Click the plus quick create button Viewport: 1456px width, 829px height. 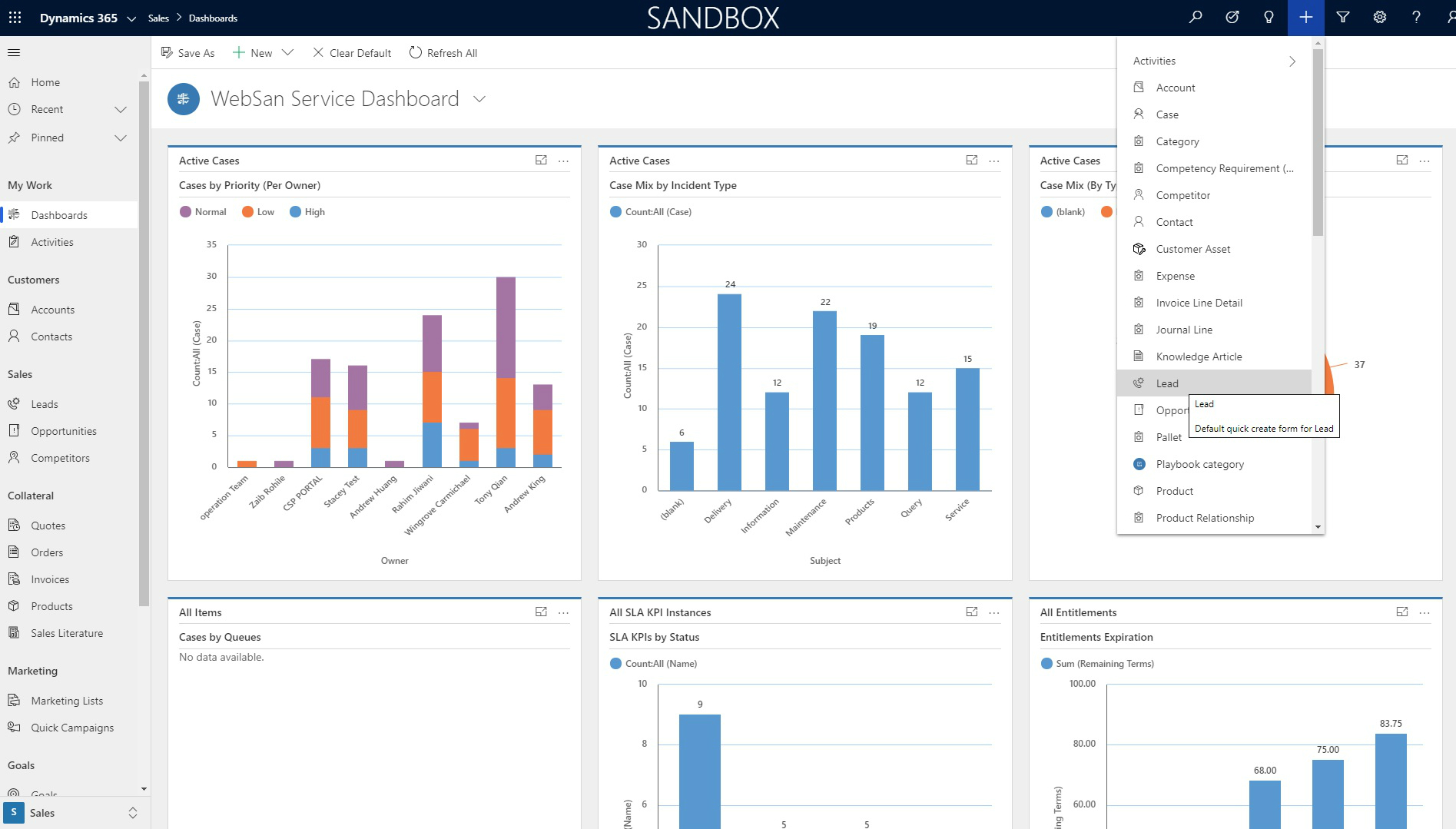[1305, 17]
